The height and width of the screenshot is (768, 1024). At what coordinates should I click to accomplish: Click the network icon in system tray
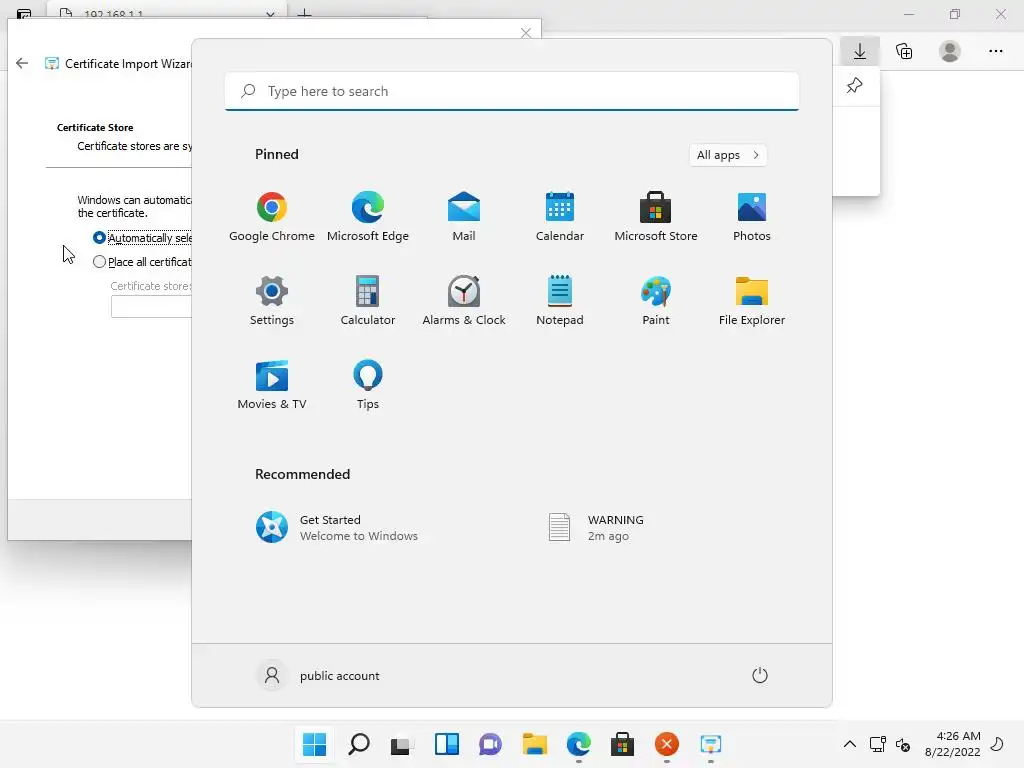pyautogui.click(x=878, y=744)
